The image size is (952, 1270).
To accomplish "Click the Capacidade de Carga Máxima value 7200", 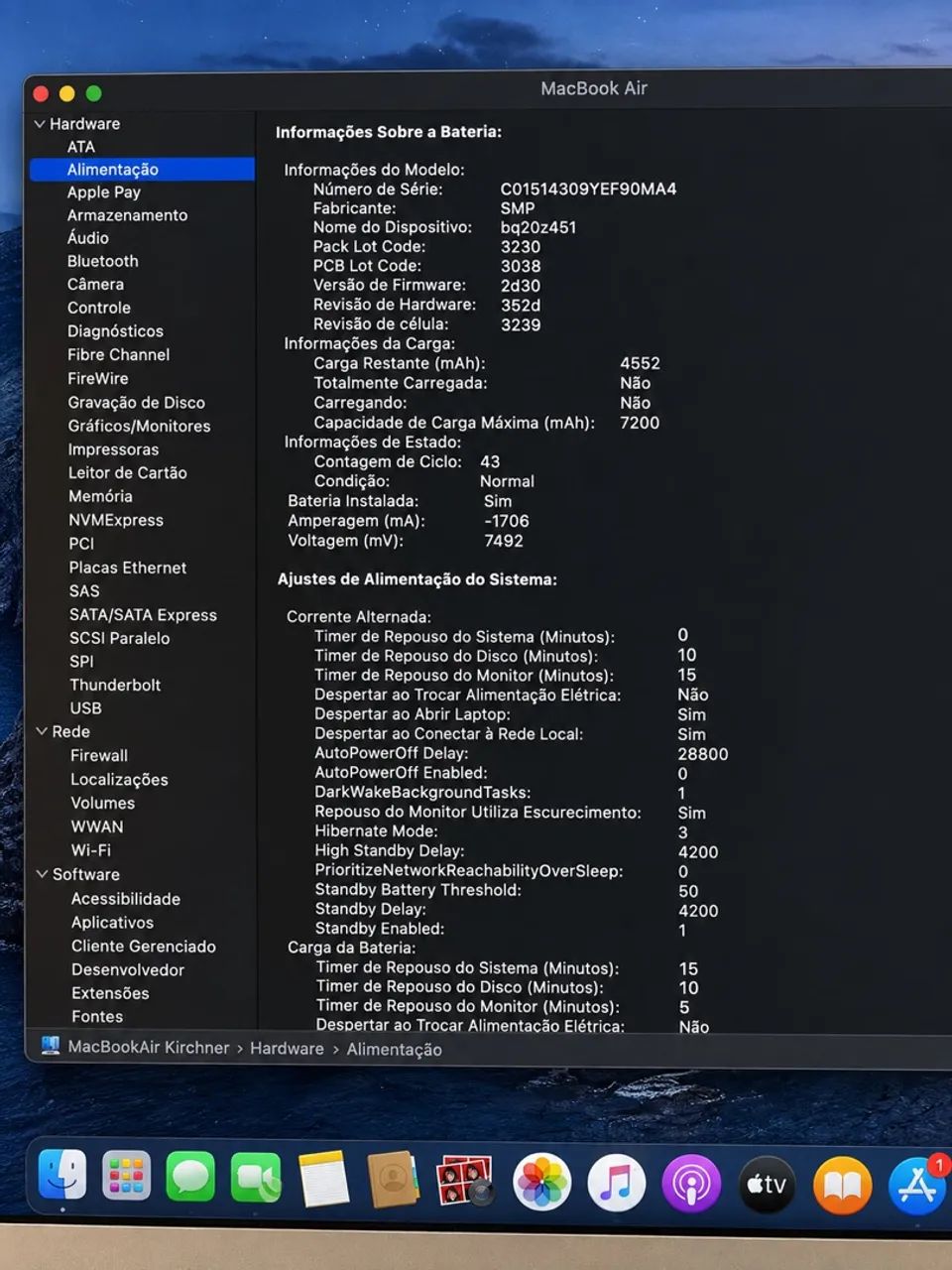I will (x=640, y=423).
